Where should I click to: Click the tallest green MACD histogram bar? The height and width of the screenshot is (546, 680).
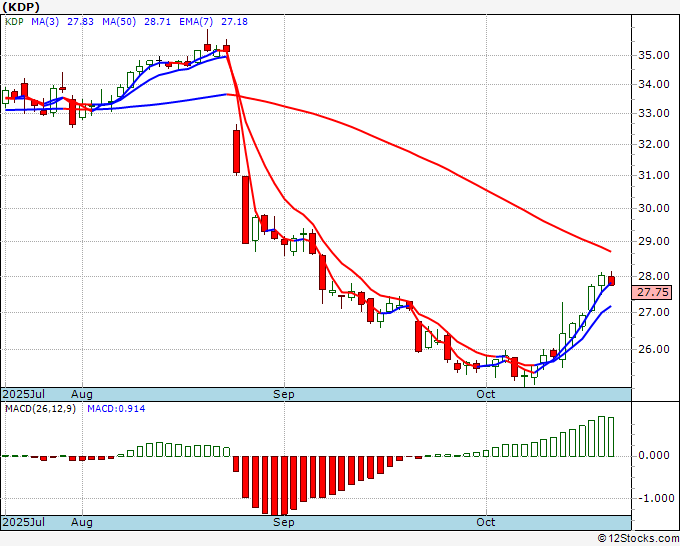click(602, 436)
